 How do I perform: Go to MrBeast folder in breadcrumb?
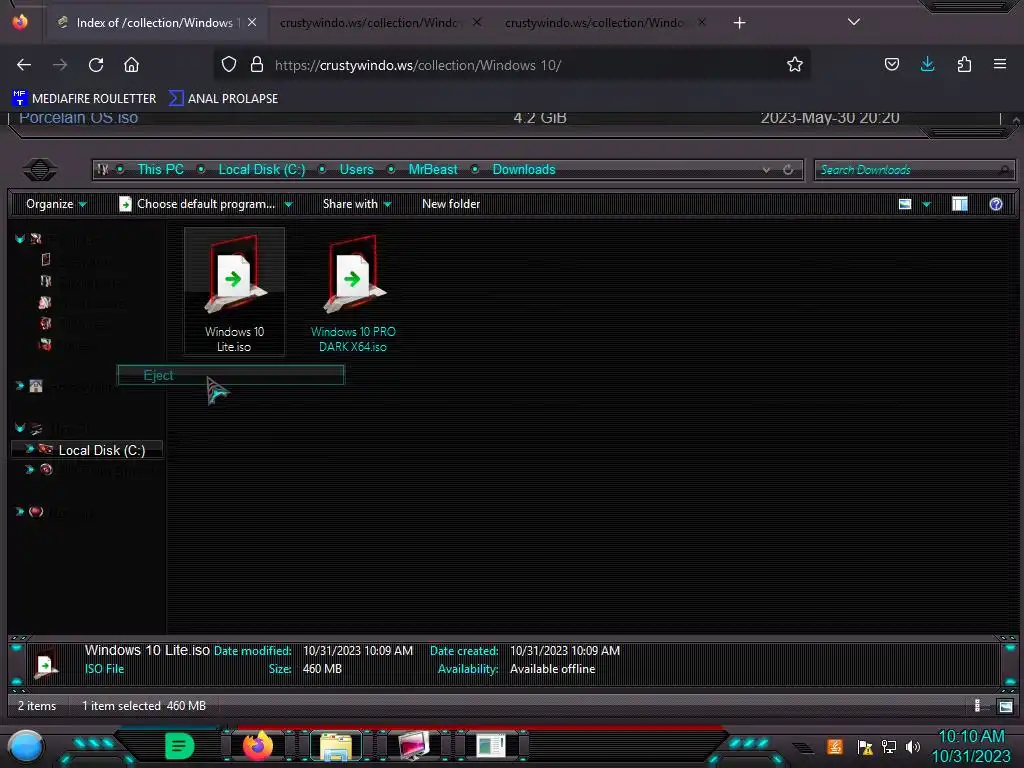432,170
